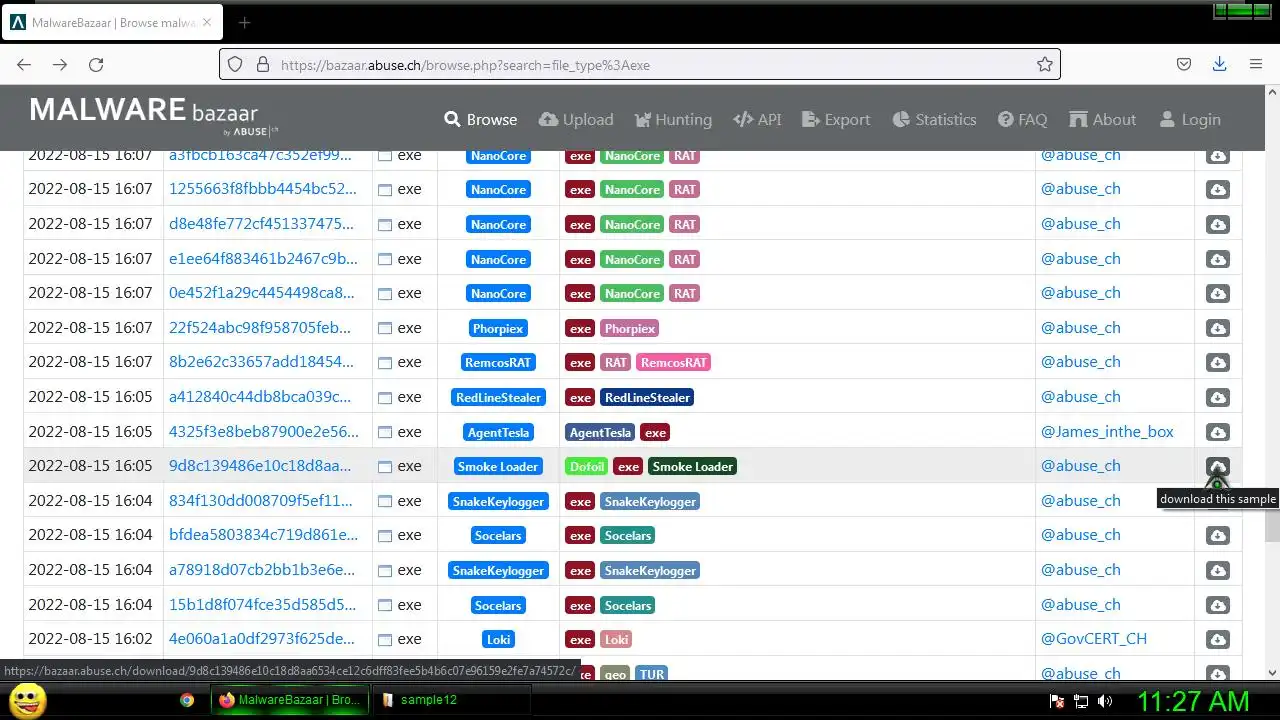Launch Chrome from the taskbar
Screen dimensions: 1280x720
click(x=187, y=700)
